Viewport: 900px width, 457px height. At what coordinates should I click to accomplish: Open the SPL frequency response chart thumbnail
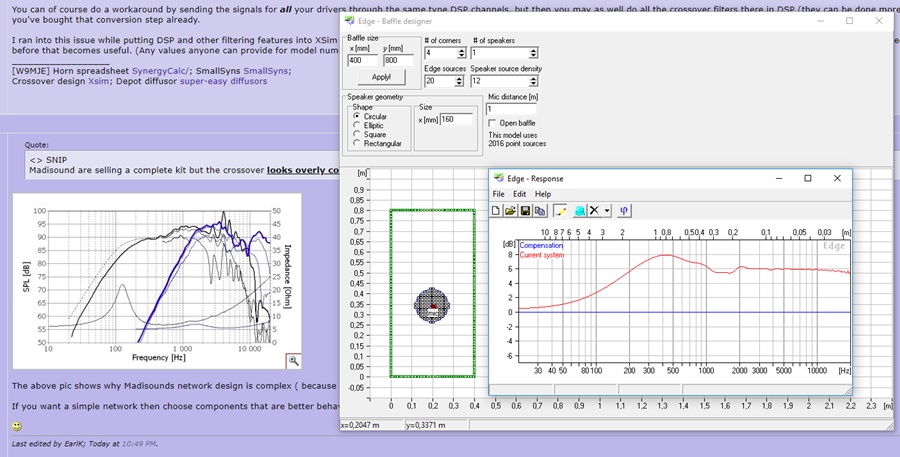click(x=157, y=281)
